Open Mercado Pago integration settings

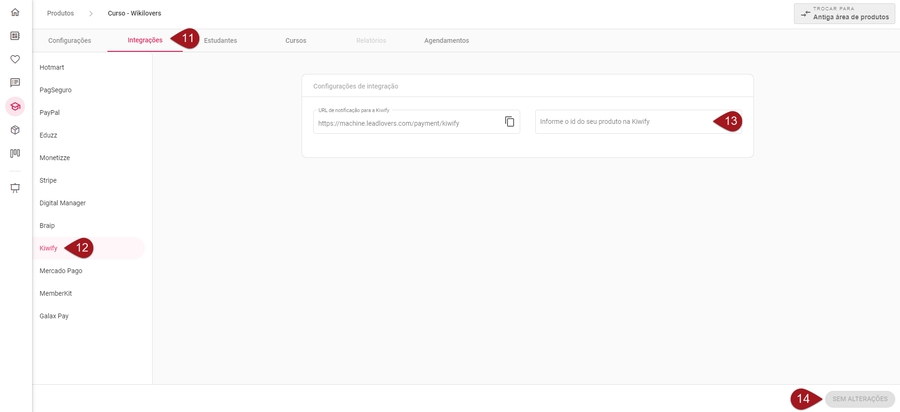coord(61,271)
